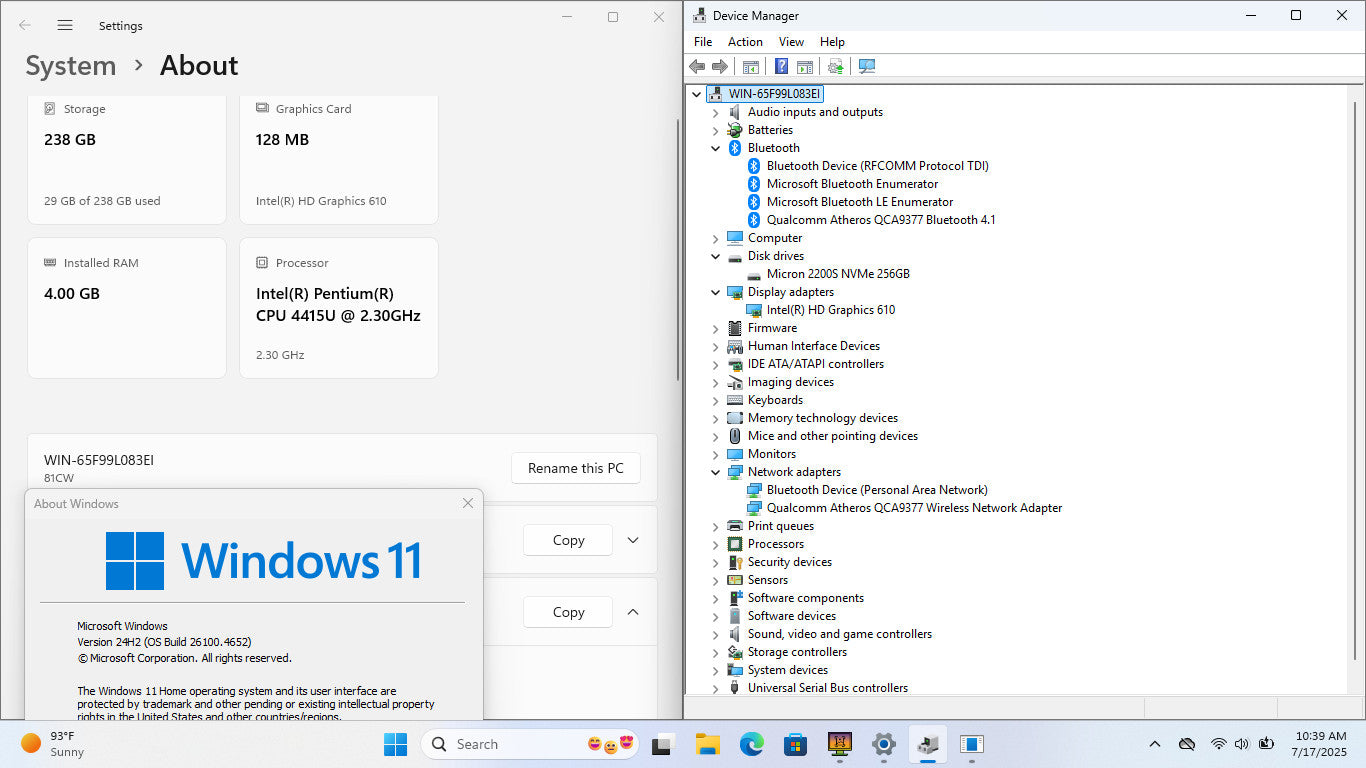Click Scan for hardware changes toolbar icon
Viewport: 1366px width, 768px height.
tap(866, 66)
